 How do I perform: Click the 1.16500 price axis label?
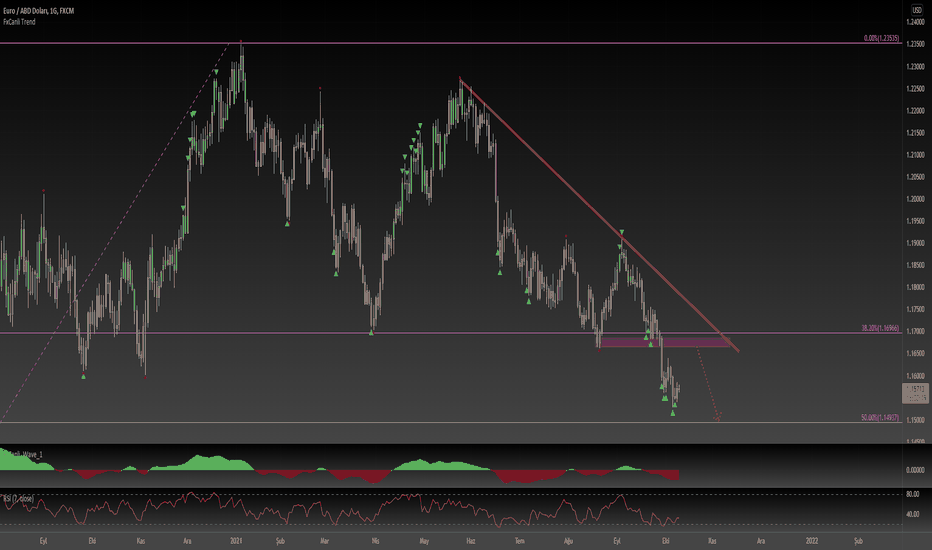click(915, 353)
